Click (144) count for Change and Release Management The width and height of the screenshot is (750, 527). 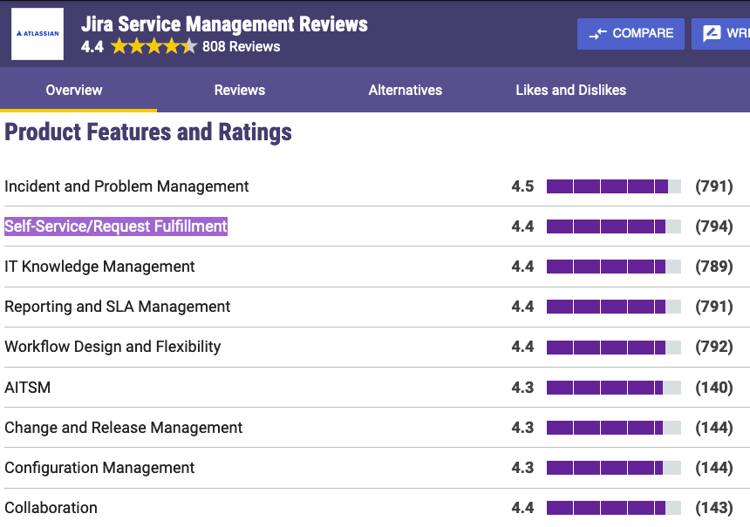tap(714, 428)
